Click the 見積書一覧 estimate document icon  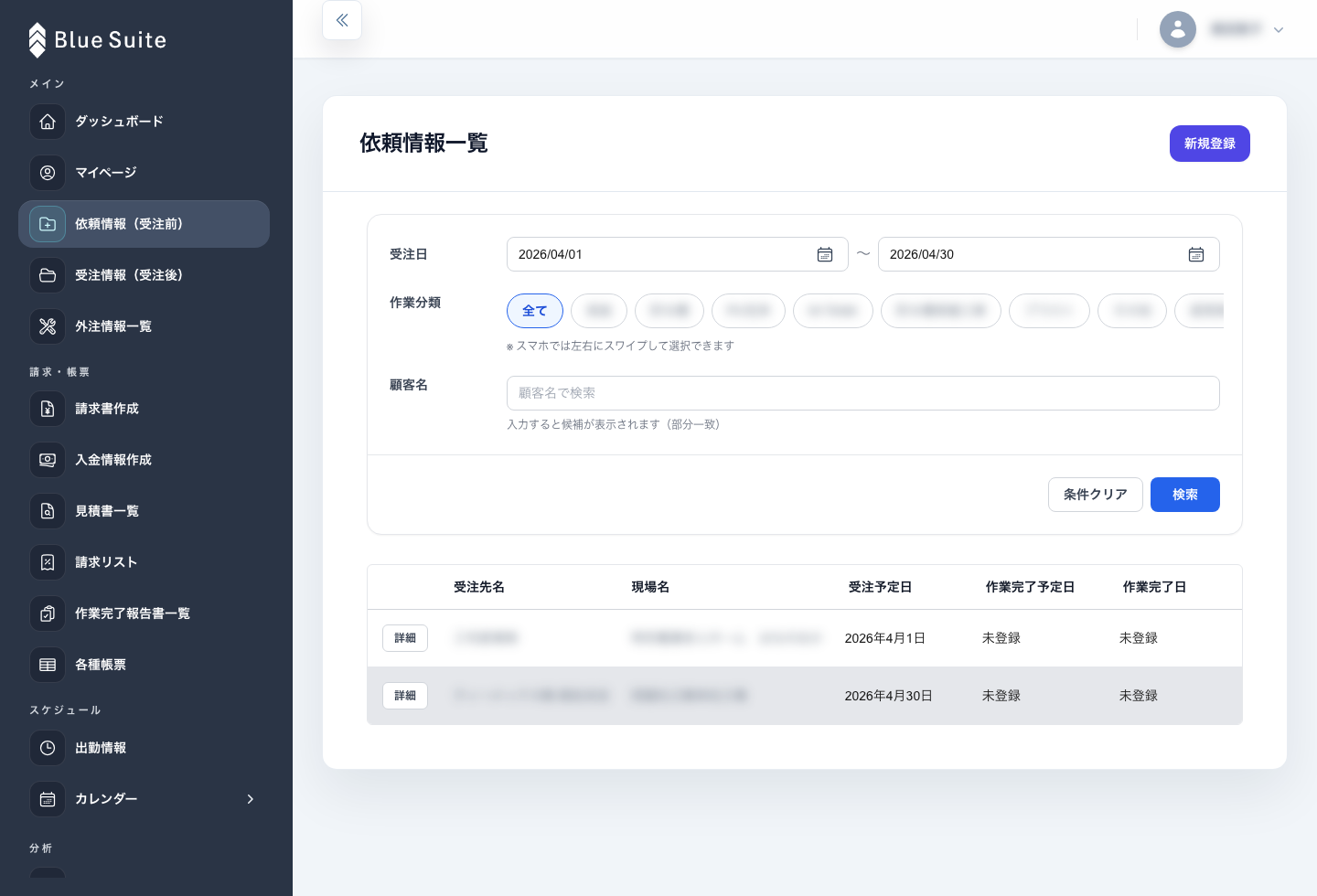pyautogui.click(x=48, y=511)
